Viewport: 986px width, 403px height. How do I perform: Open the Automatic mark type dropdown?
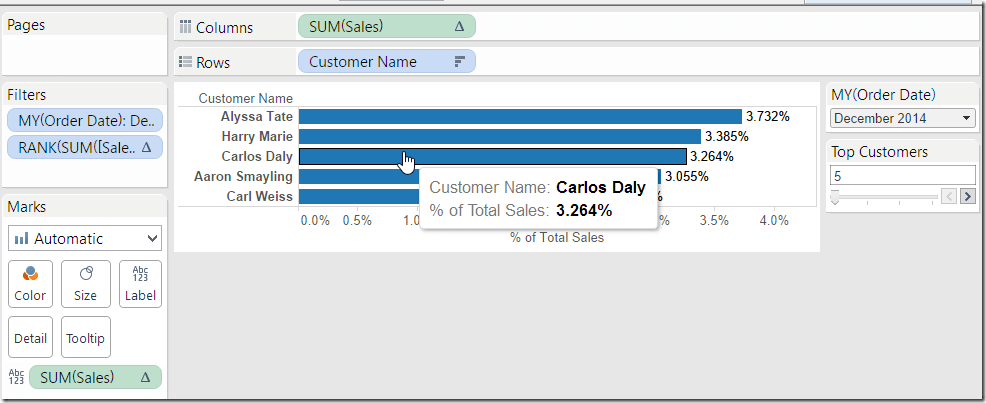[x=84, y=239]
